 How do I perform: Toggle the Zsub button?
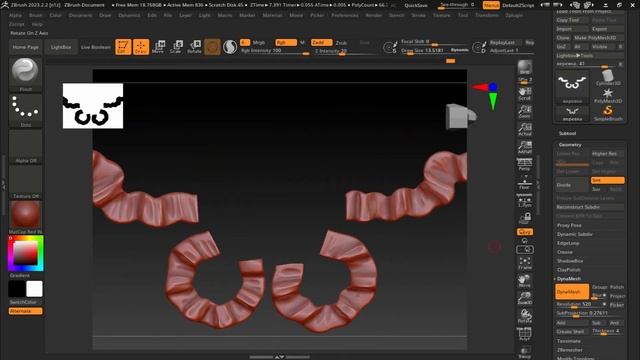(341, 42)
